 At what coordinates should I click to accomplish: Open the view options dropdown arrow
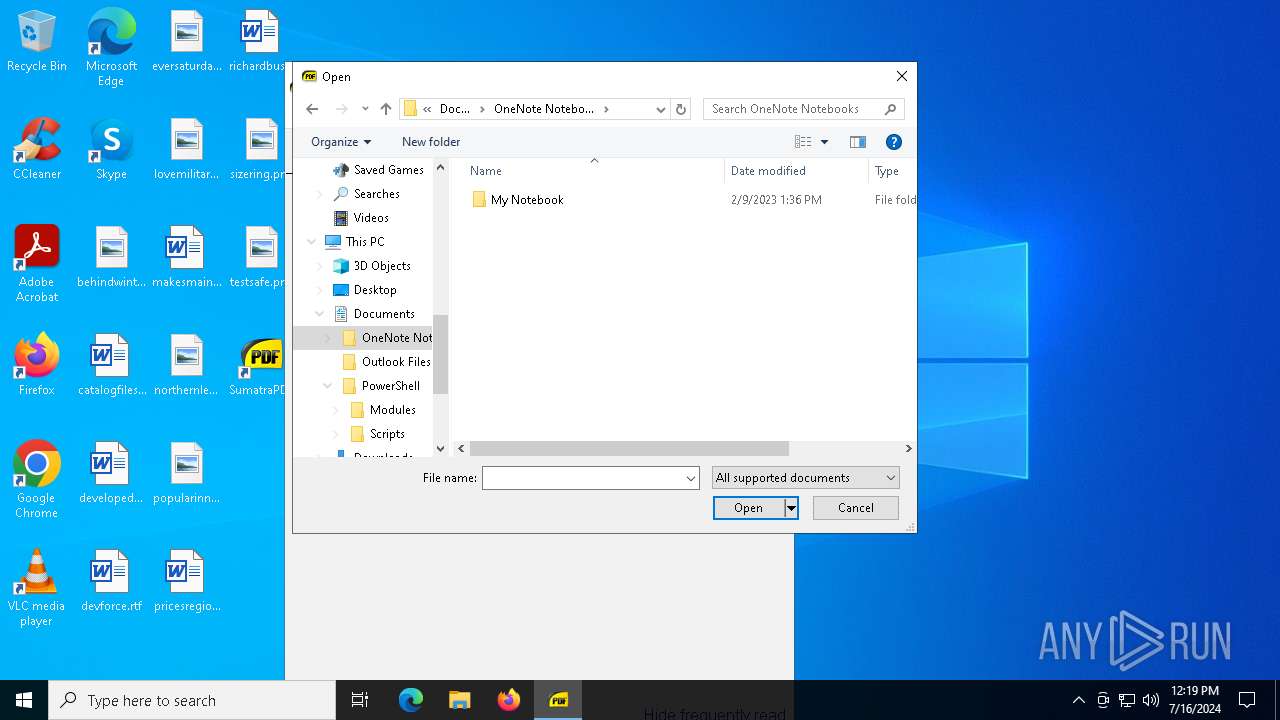point(824,142)
